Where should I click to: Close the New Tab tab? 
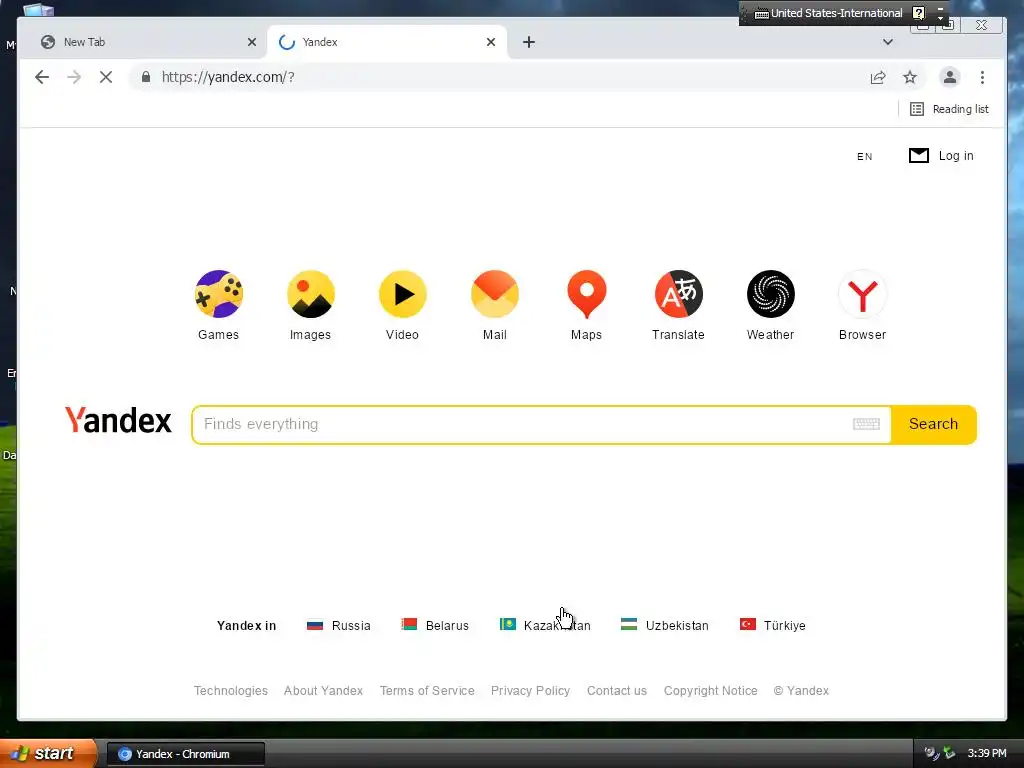click(x=252, y=42)
